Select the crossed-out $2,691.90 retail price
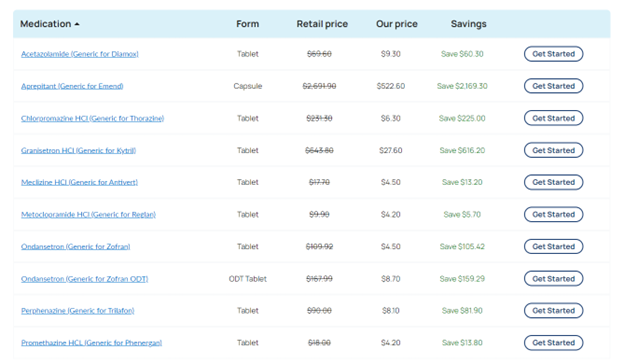The height and width of the screenshot is (364, 624). point(319,86)
